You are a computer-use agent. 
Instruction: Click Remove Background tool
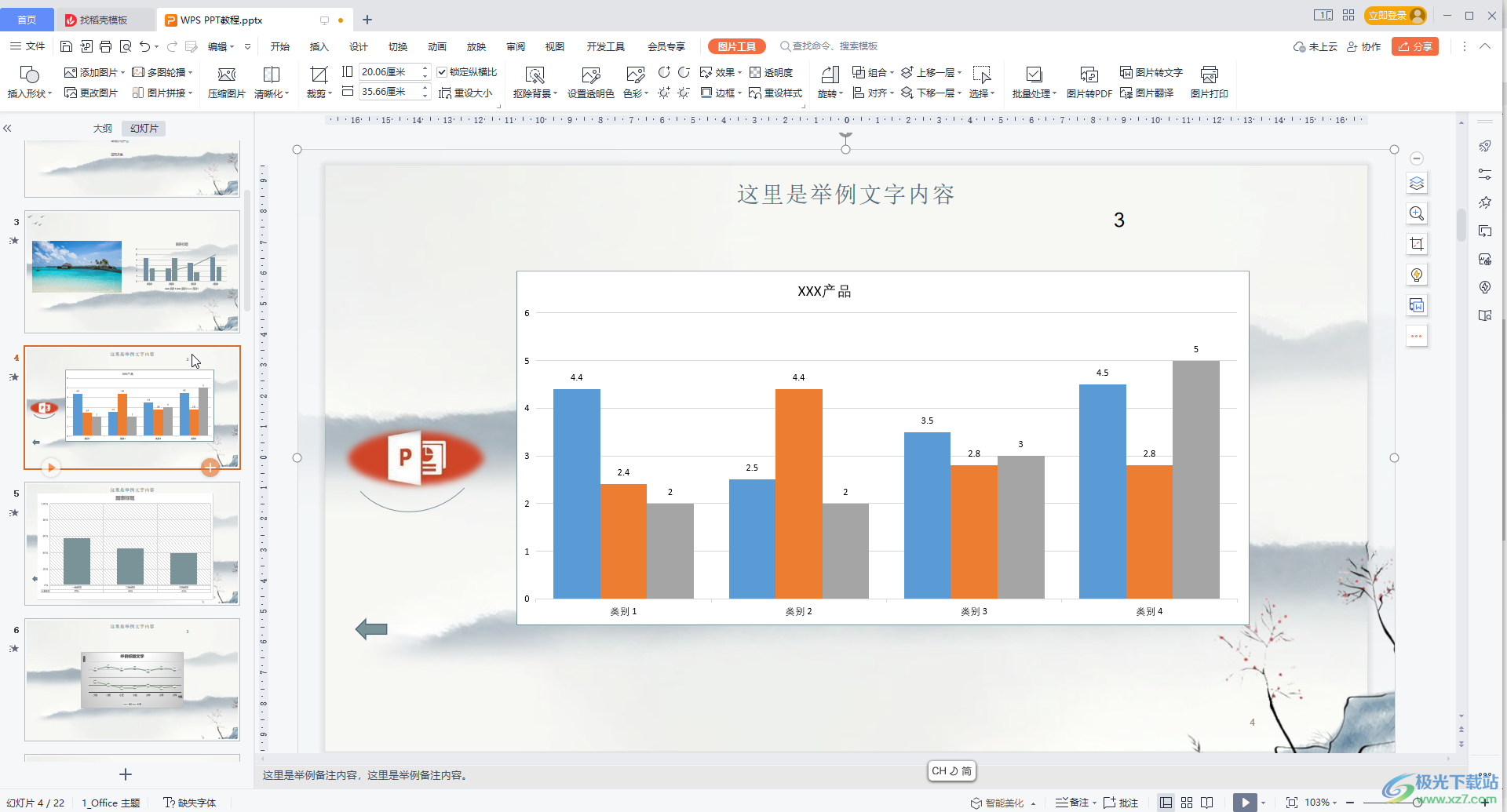pyautogui.click(x=535, y=82)
